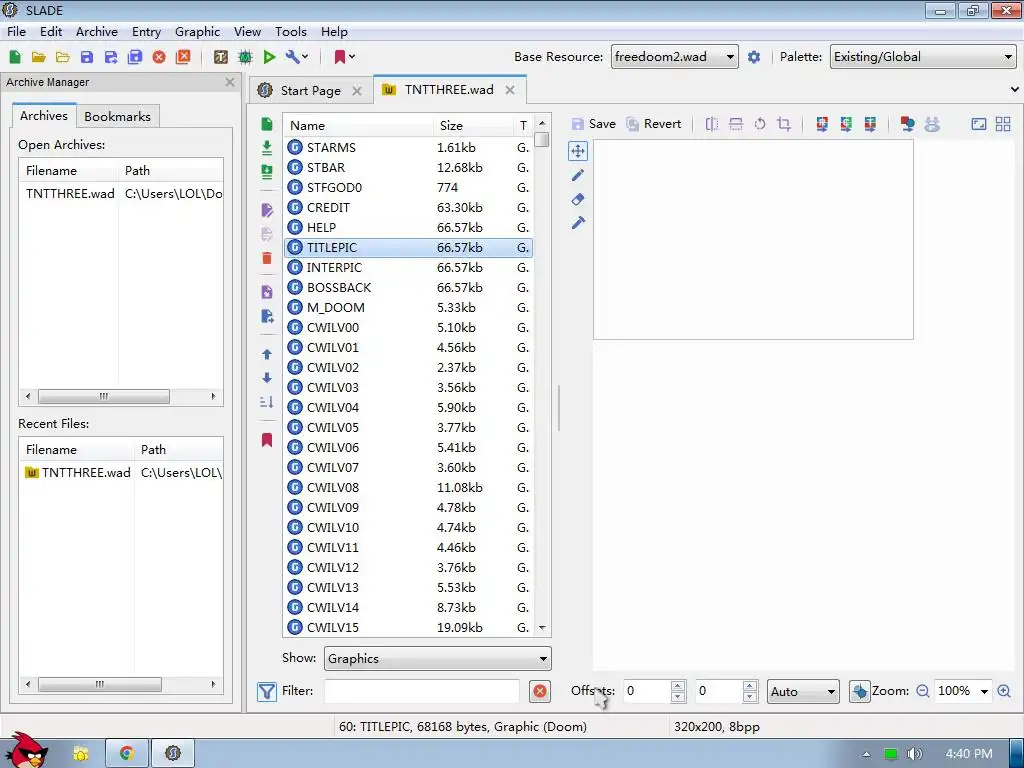Screen dimensions: 1024x768
Task: Increase the first offset value stepper
Action: click(678, 686)
